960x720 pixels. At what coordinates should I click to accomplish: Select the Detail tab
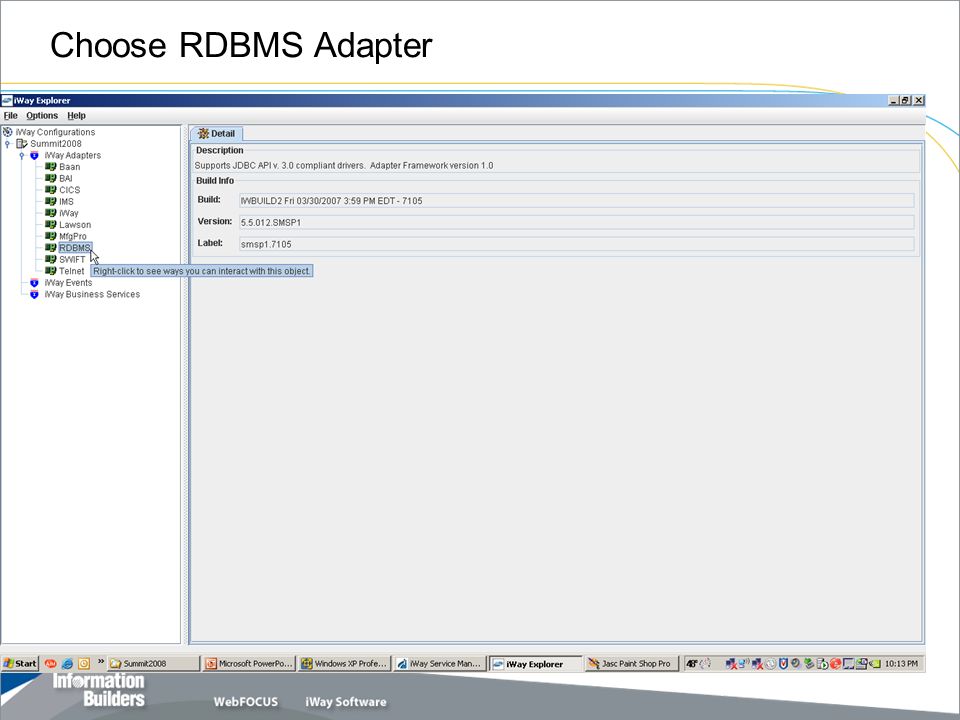pyautogui.click(x=216, y=133)
